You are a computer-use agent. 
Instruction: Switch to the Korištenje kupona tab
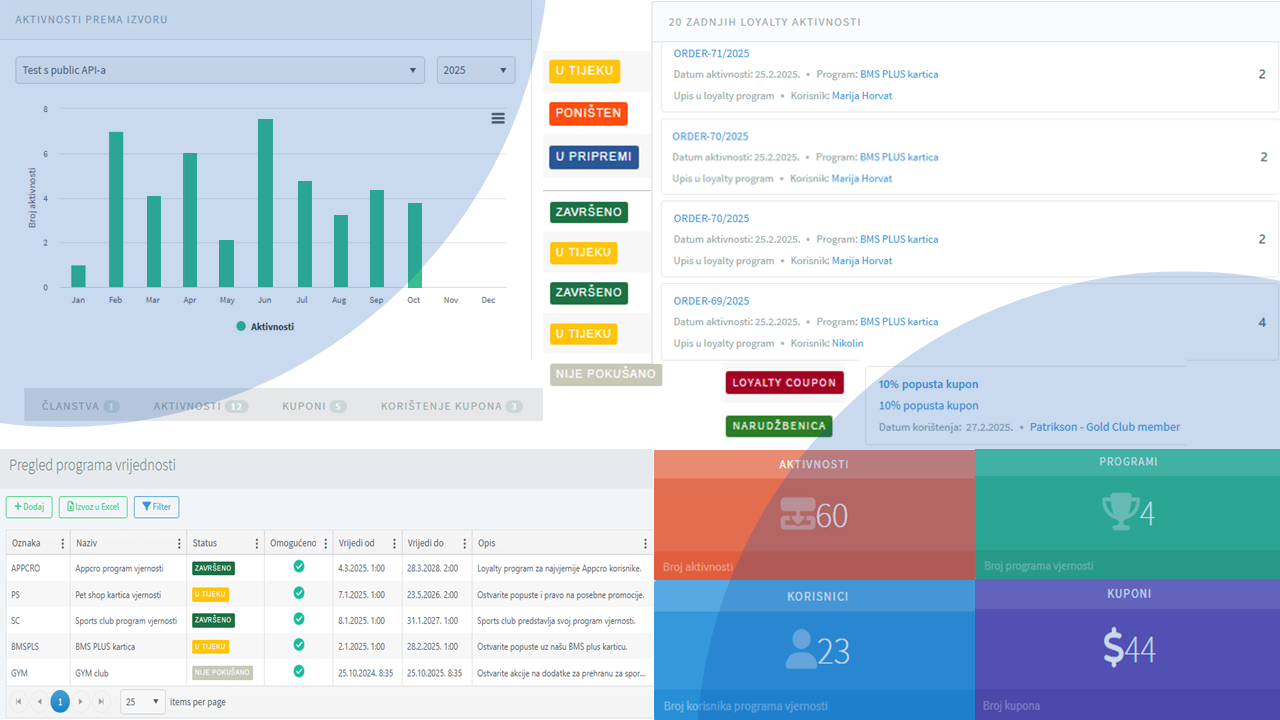[x=452, y=406]
